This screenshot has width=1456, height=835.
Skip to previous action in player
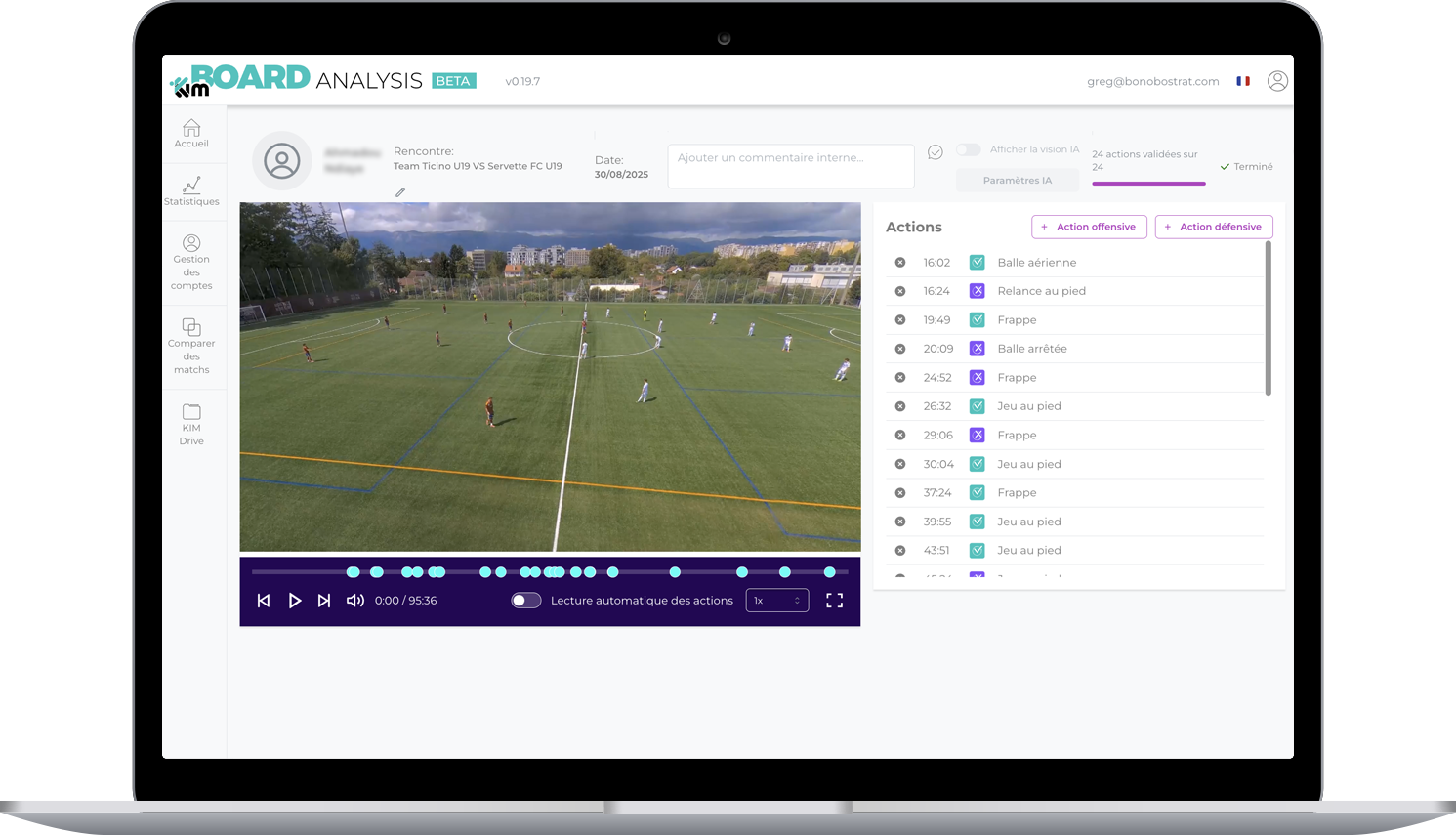(x=264, y=601)
